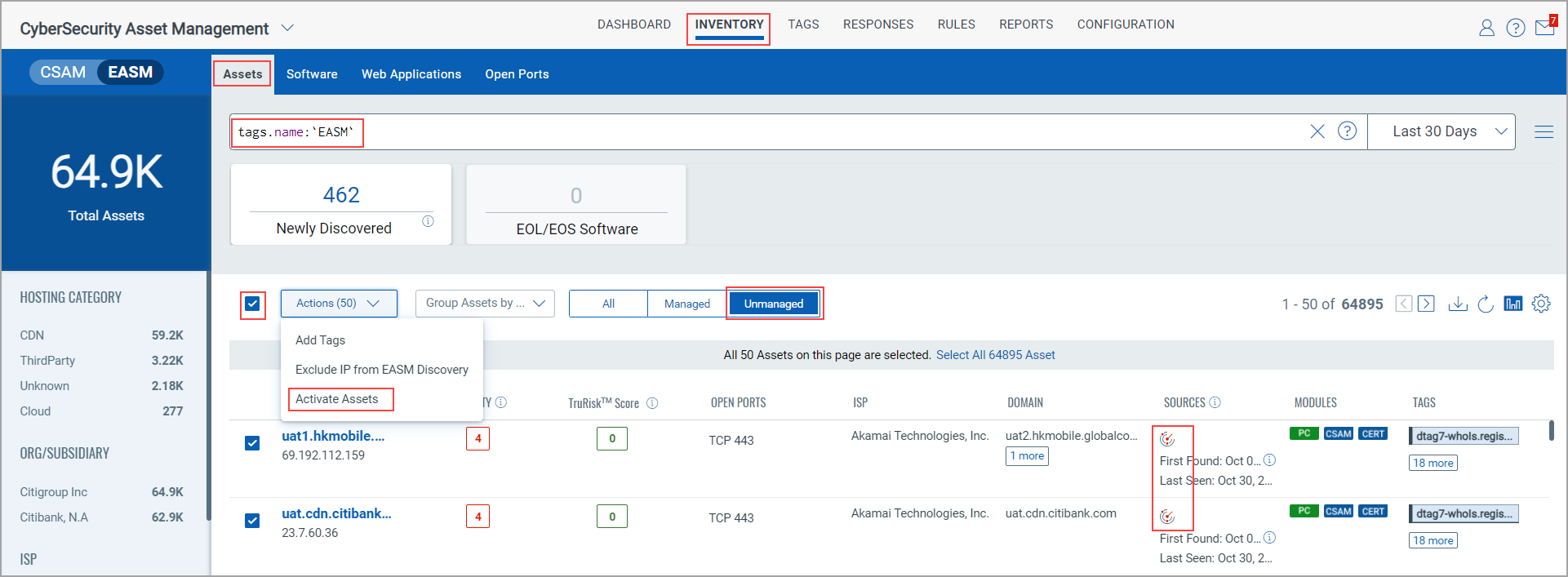The image size is (1568, 577).
Task: Expand the Actions (50) dropdown
Action: click(339, 304)
